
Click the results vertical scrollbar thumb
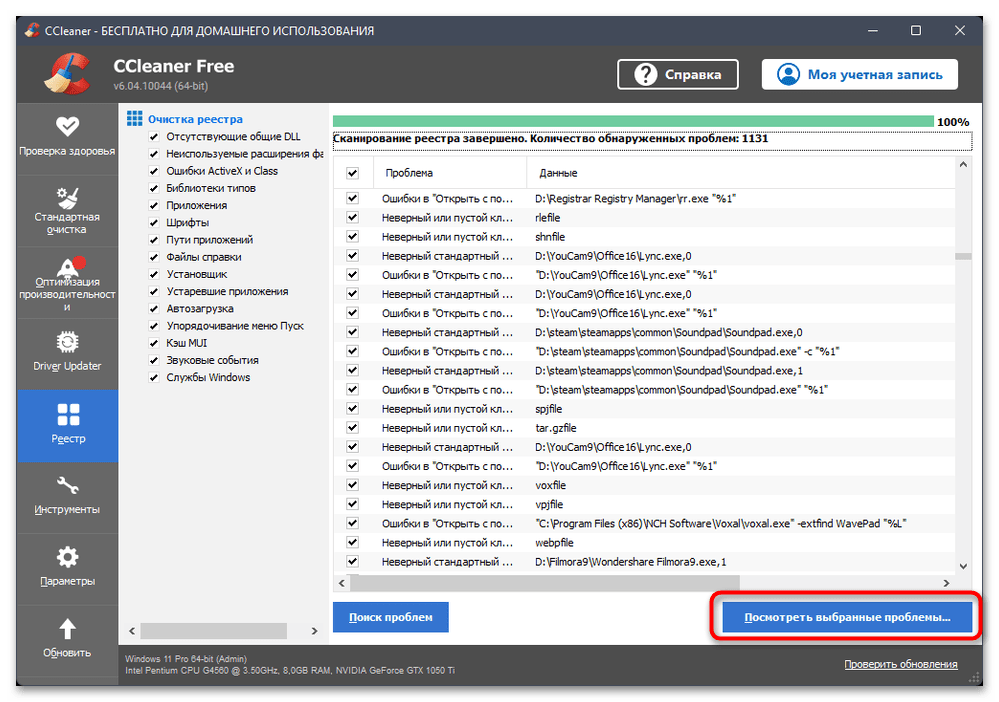tap(963, 256)
